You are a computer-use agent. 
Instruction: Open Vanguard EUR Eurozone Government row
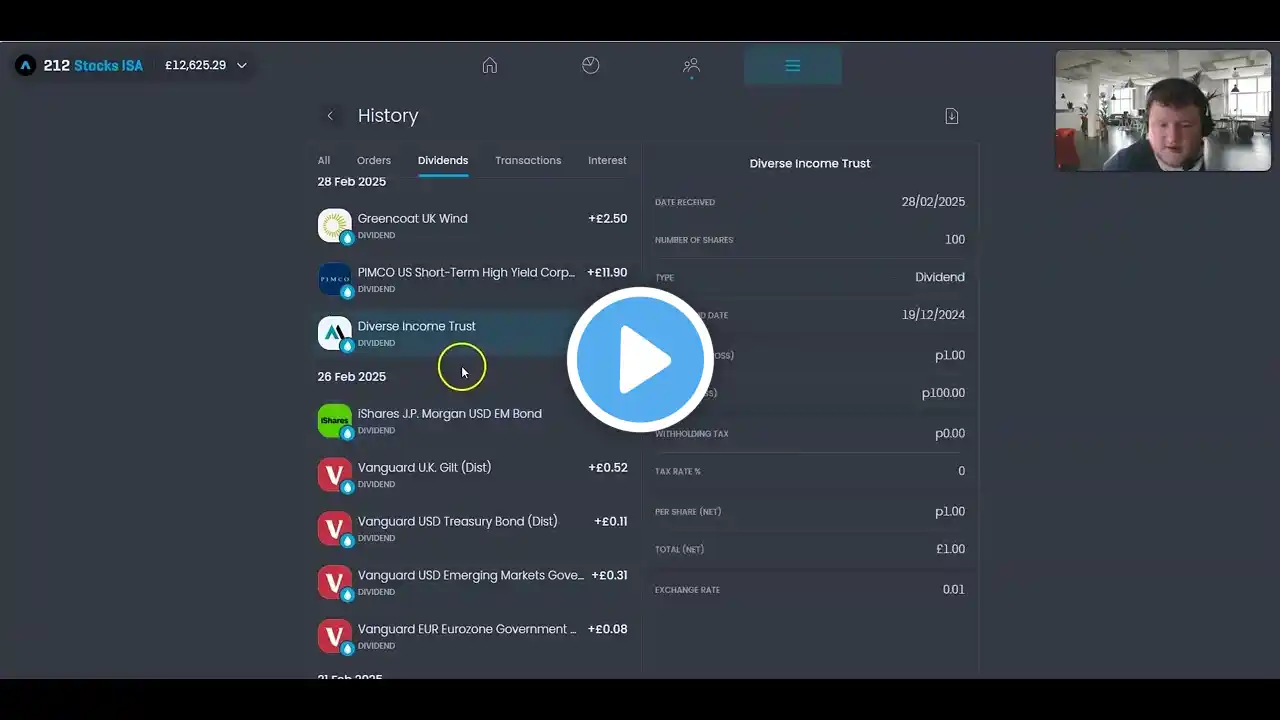[473, 637]
